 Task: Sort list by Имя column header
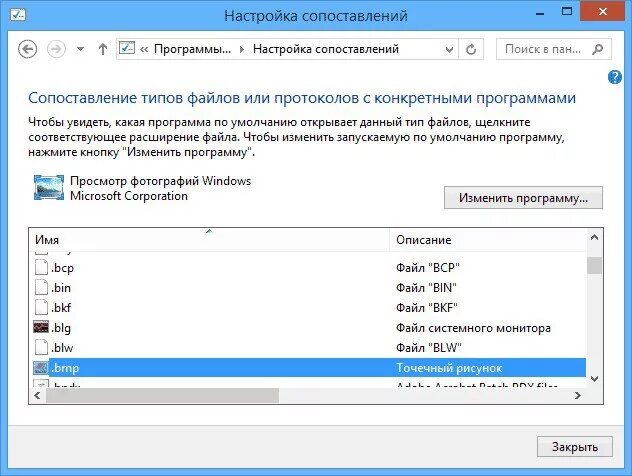(209, 240)
